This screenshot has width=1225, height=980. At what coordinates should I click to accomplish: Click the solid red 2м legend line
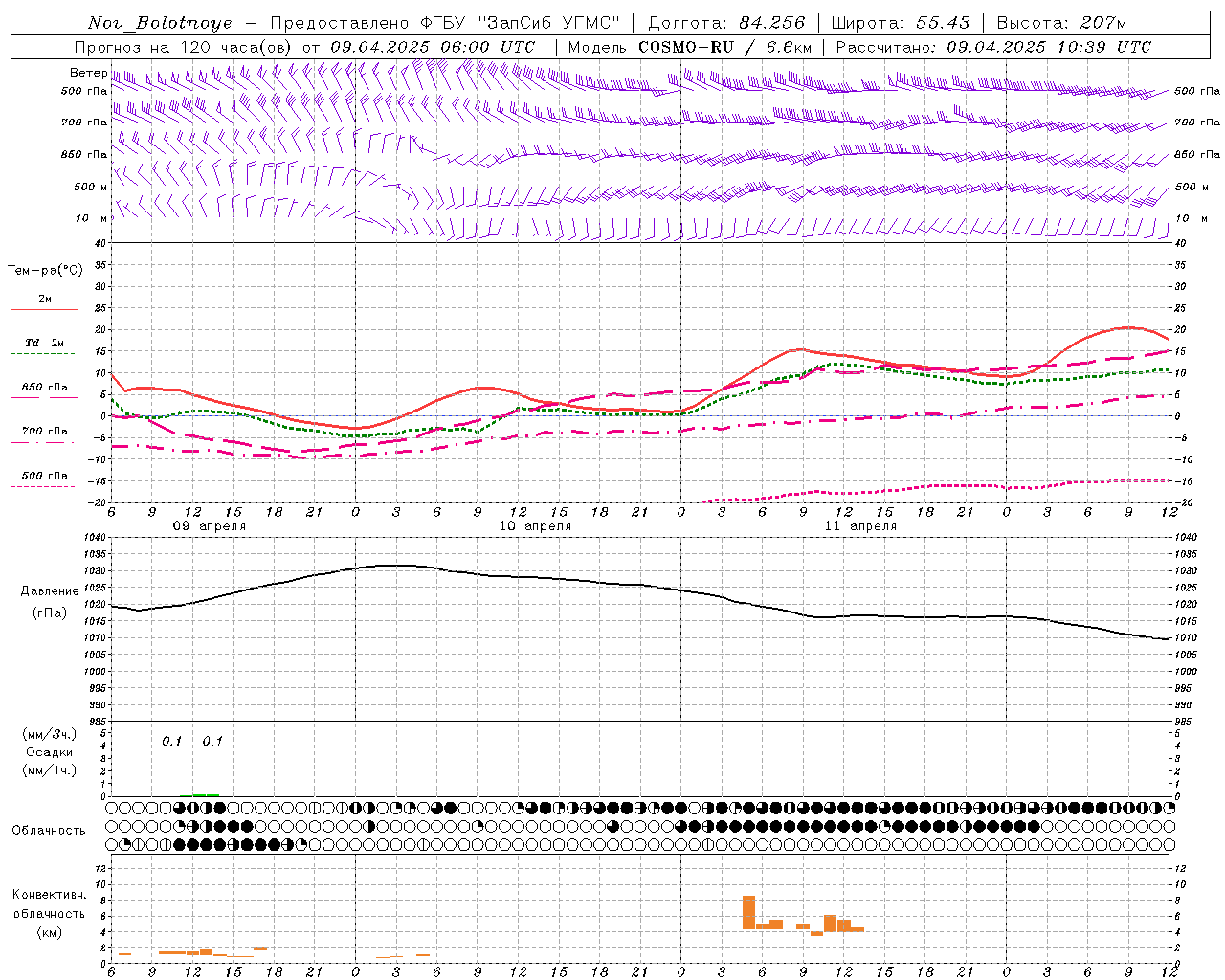point(44,310)
